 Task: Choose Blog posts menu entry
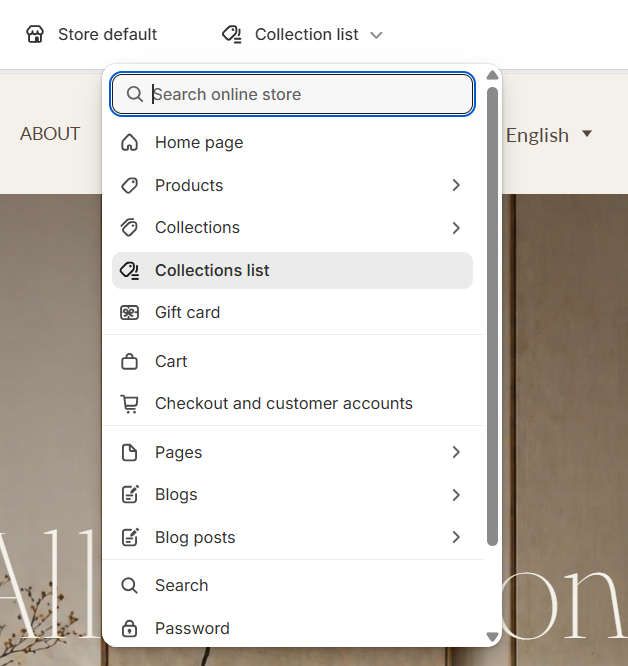[x=292, y=537]
